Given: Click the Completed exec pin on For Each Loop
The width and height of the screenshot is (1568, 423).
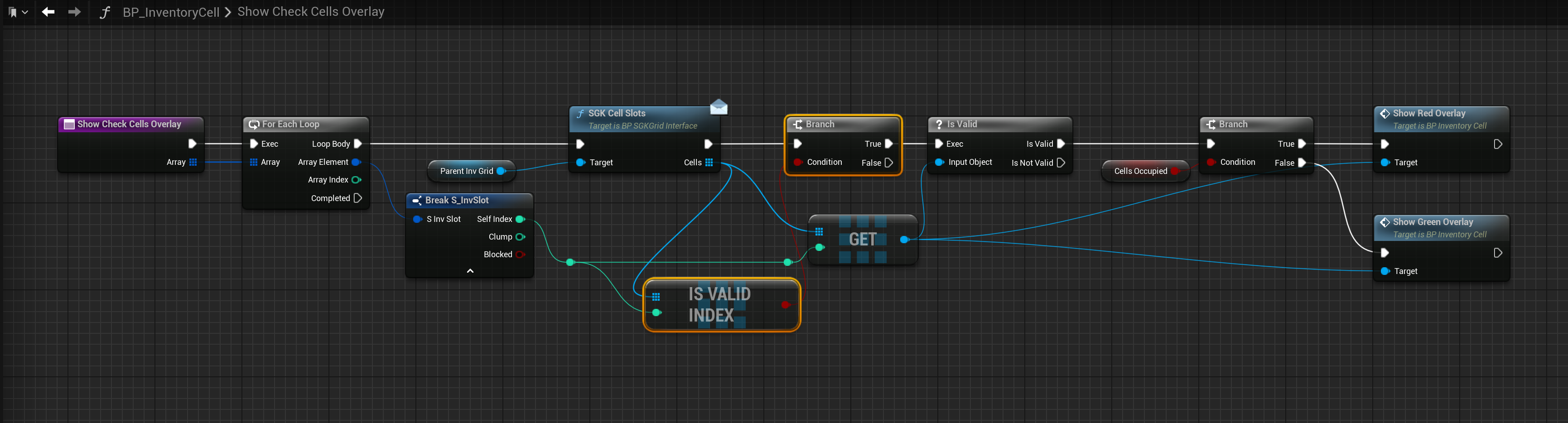Looking at the screenshot, I should click(x=358, y=198).
